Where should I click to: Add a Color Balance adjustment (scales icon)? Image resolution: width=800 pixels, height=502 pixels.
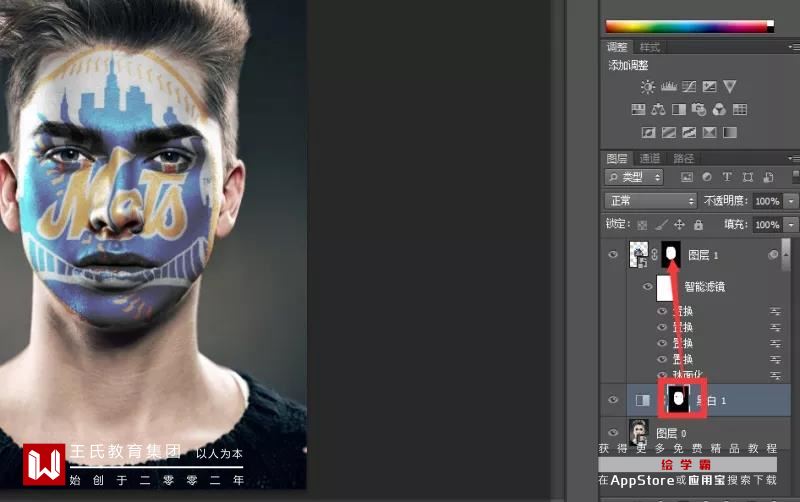tap(658, 110)
